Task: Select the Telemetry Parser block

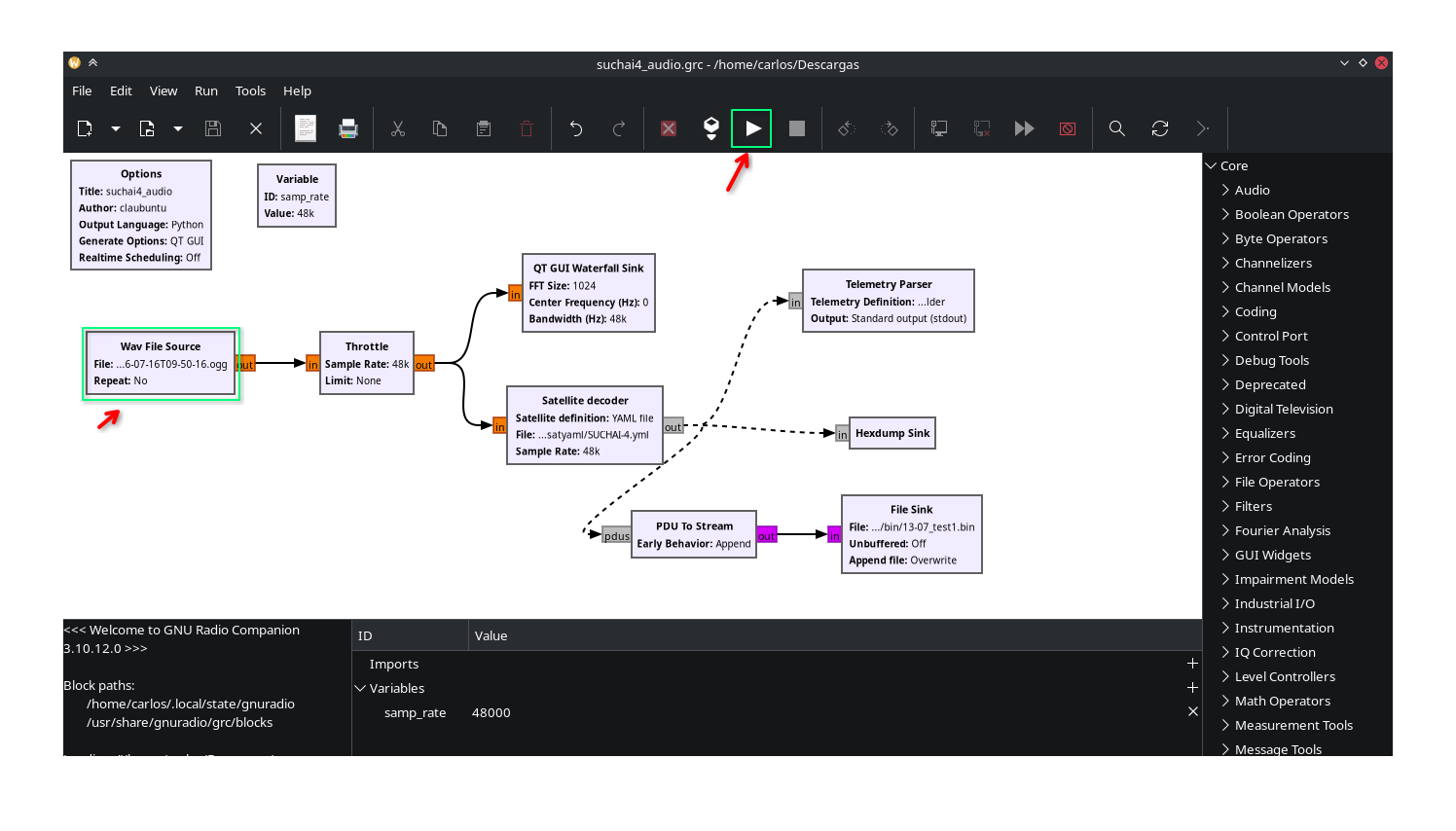Action: coord(889,301)
